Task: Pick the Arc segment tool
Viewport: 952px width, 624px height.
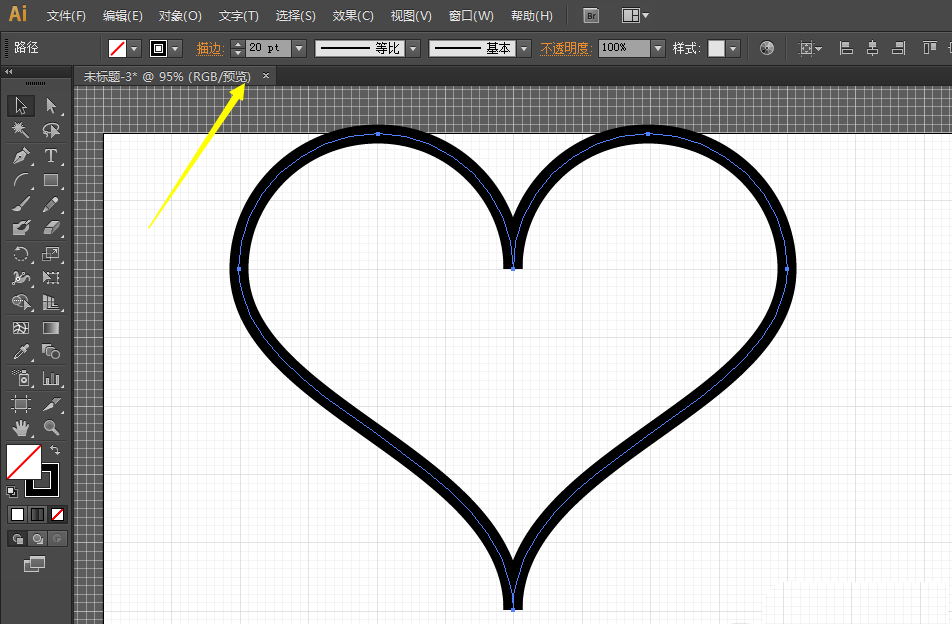Action: pyautogui.click(x=21, y=180)
